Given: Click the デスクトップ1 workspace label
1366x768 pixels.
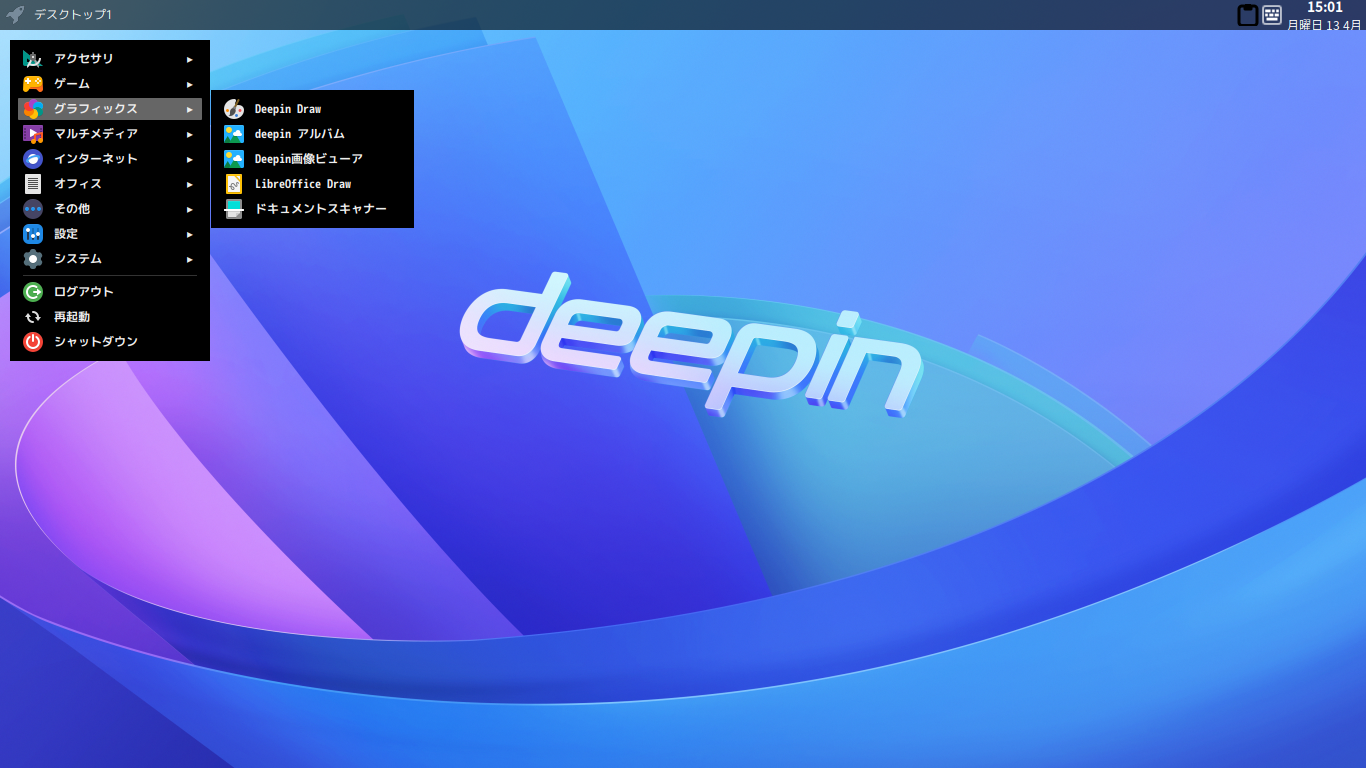Looking at the screenshot, I should (73, 15).
